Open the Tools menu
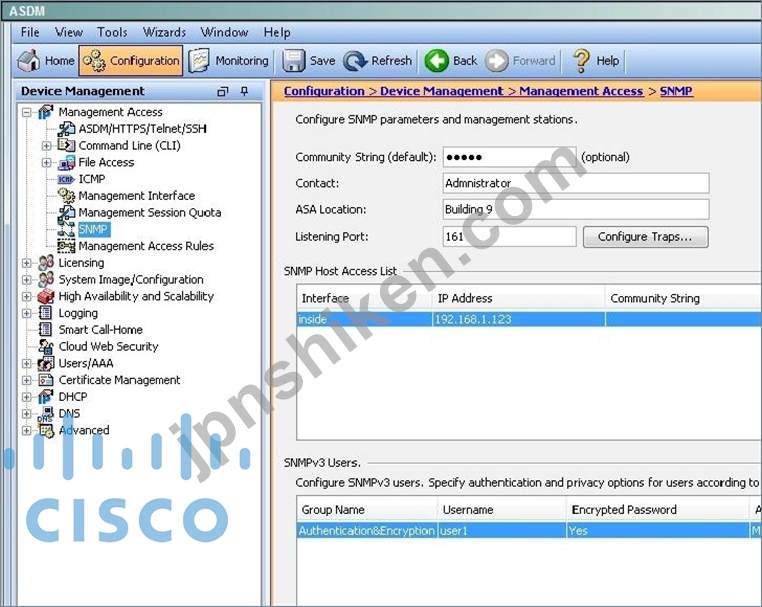 coord(112,33)
